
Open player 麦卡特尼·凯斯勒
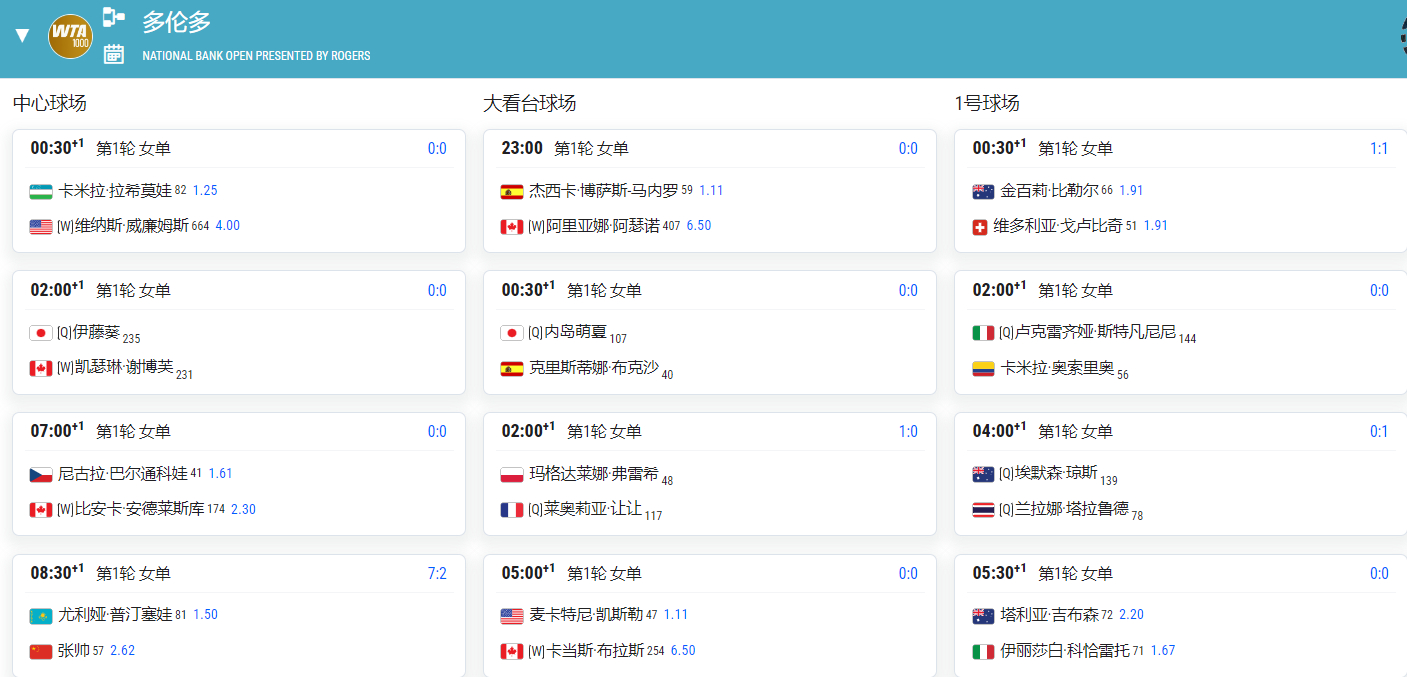click(x=586, y=615)
